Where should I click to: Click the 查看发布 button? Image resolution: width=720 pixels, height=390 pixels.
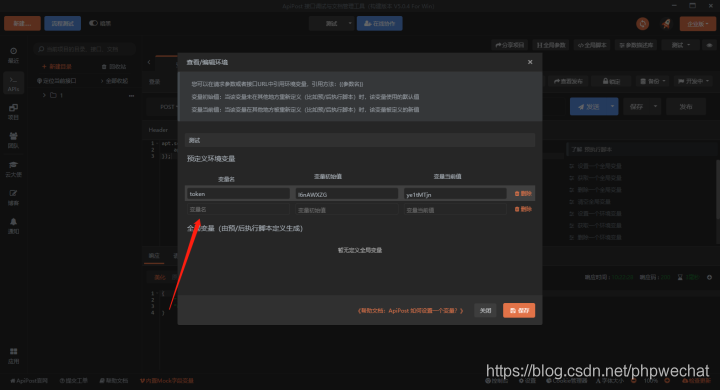(568, 81)
